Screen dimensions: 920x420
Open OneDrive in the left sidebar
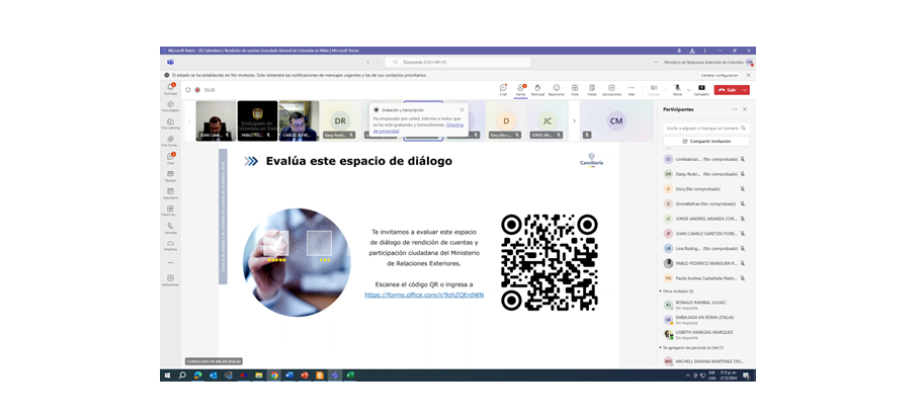(170, 245)
